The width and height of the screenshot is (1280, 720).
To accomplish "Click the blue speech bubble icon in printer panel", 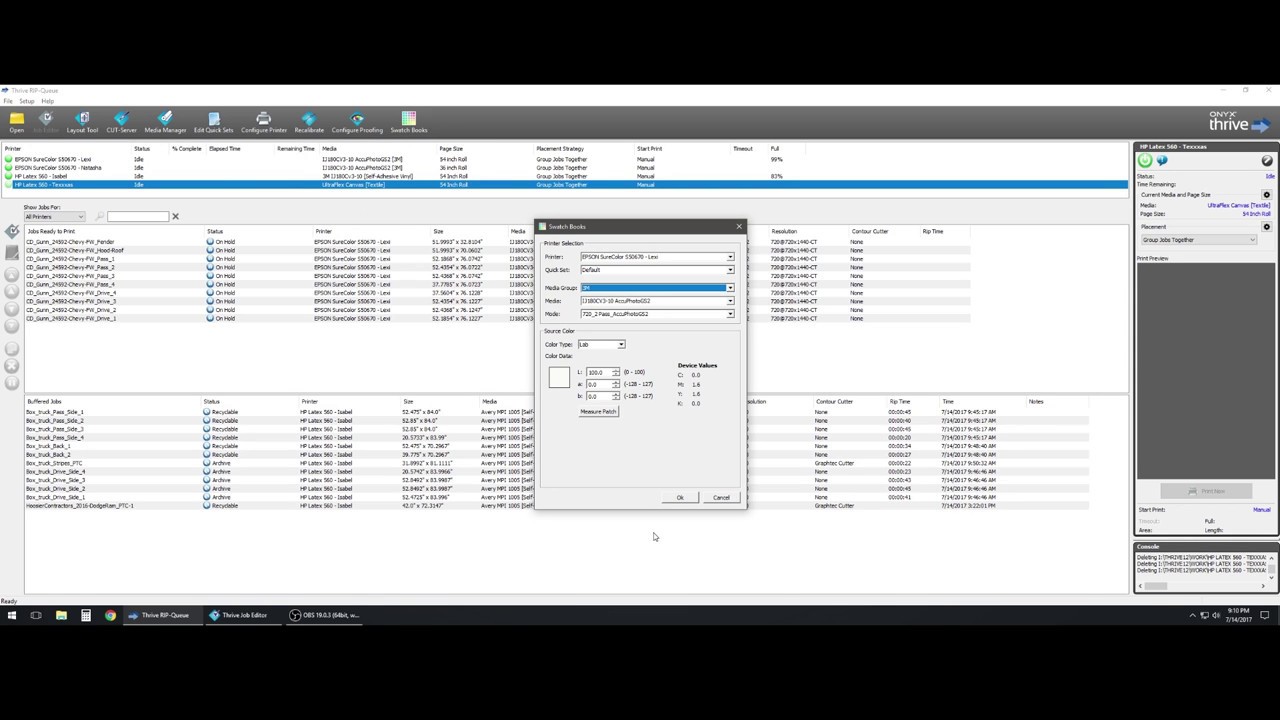I will pyautogui.click(x=1162, y=160).
